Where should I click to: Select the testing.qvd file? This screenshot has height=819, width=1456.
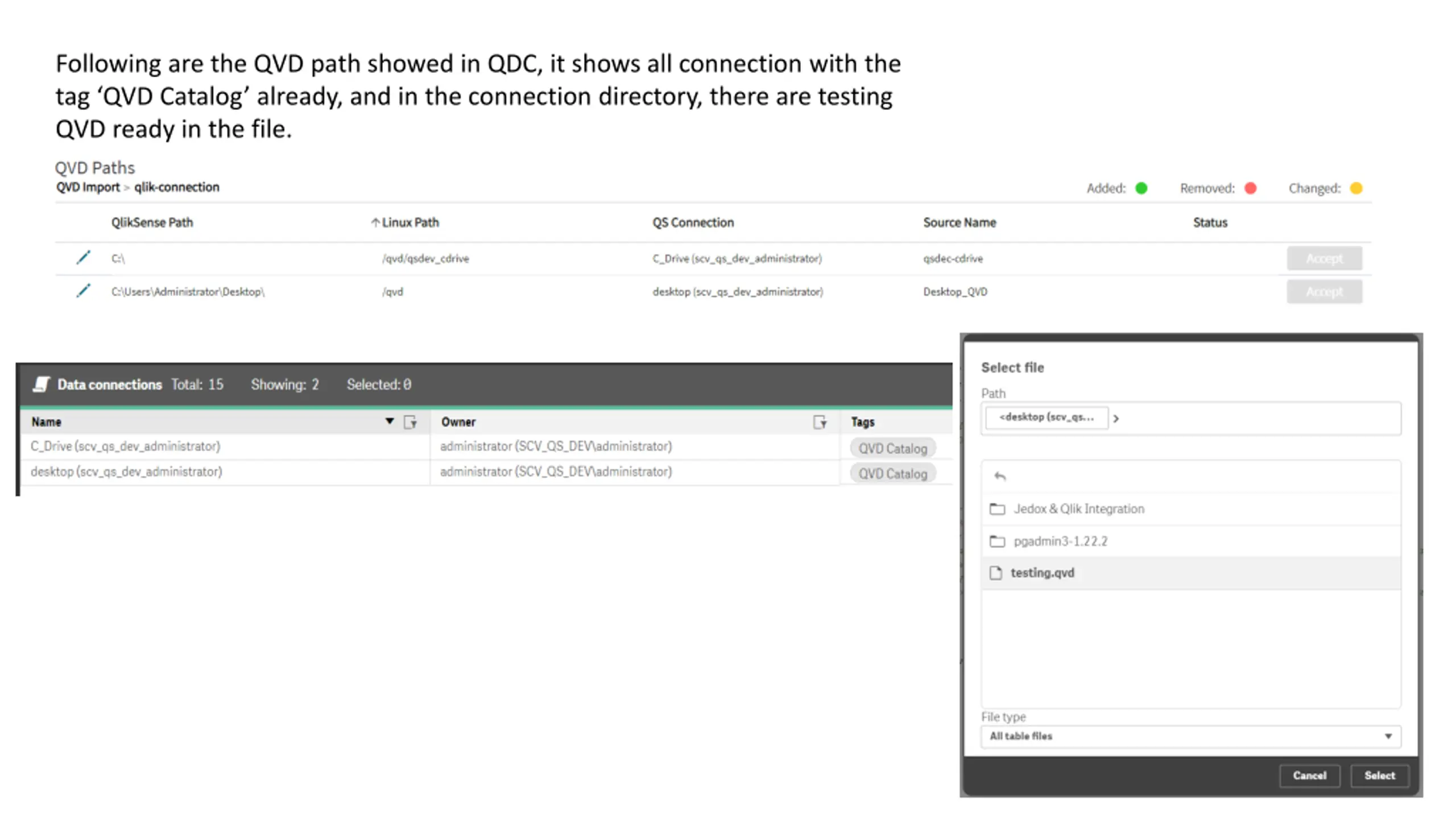click(x=1042, y=573)
